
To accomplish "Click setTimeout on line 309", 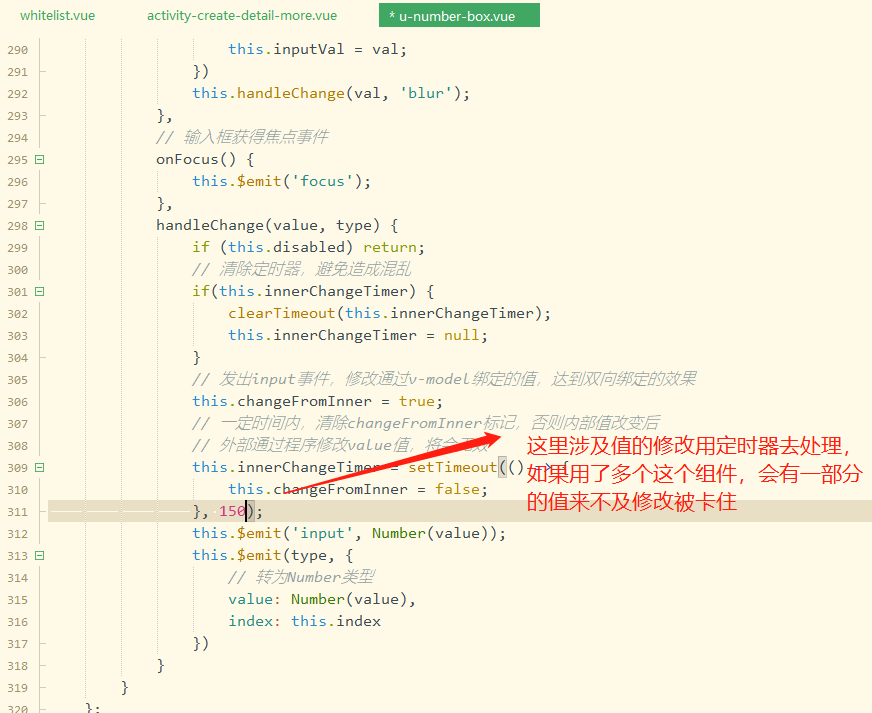I will (x=452, y=467).
